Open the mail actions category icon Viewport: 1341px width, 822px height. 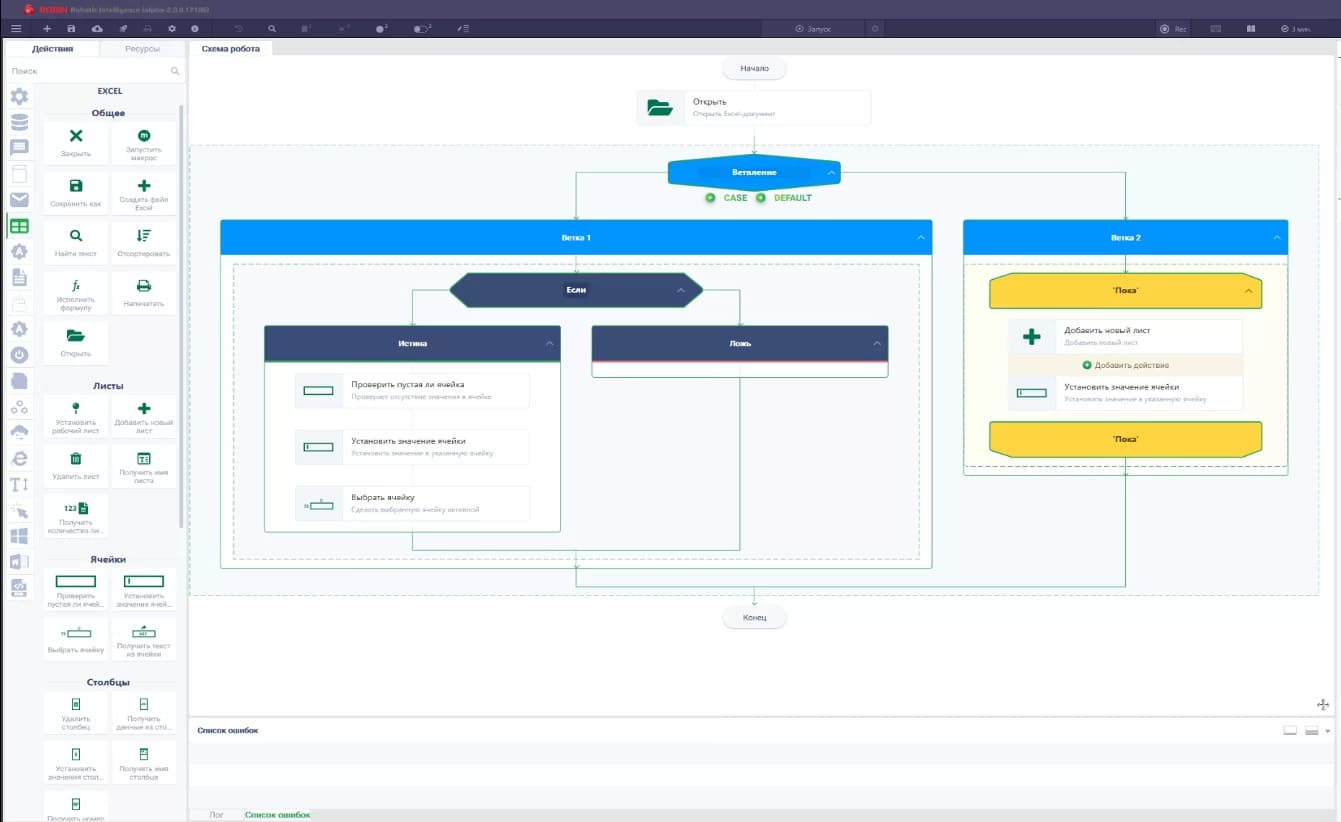[x=19, y=200]
